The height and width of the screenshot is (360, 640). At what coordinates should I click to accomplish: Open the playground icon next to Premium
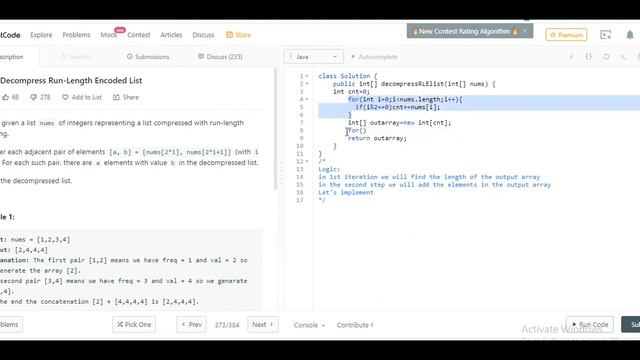click(605, 35)
